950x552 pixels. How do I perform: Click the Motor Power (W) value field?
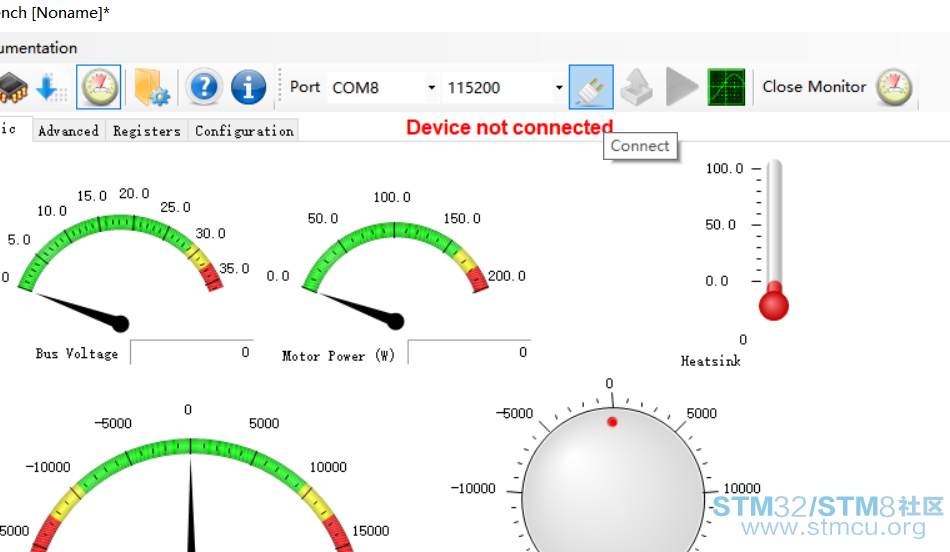point(470,352)
